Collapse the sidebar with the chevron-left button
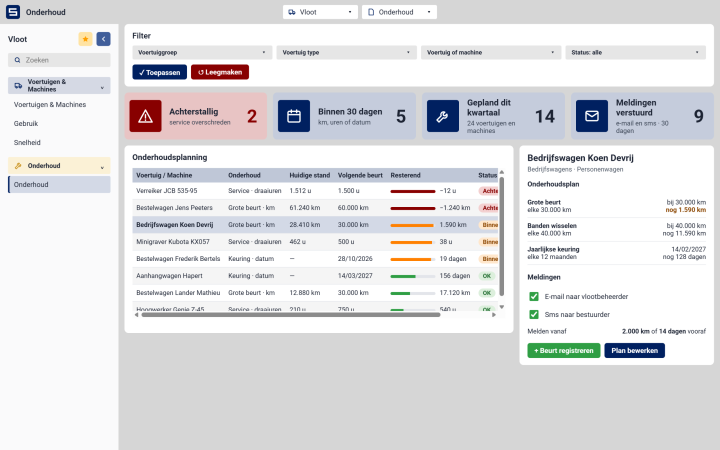This screenshot has height=450, width=720. tap(103, 39)
